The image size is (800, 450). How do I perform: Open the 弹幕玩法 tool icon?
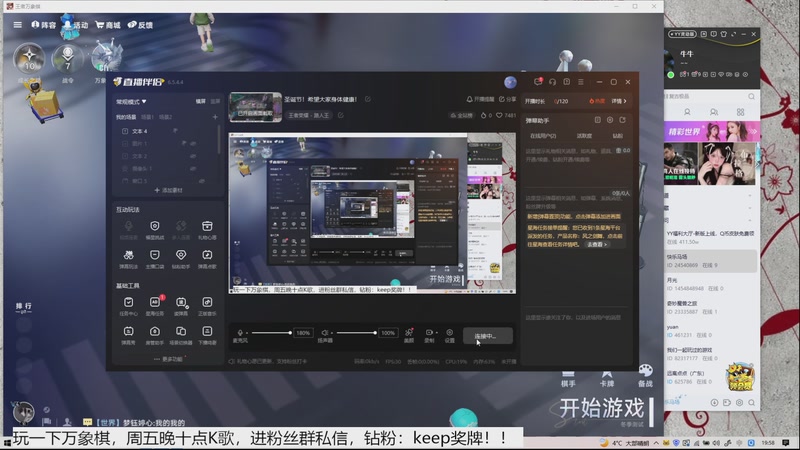[129, 255]
